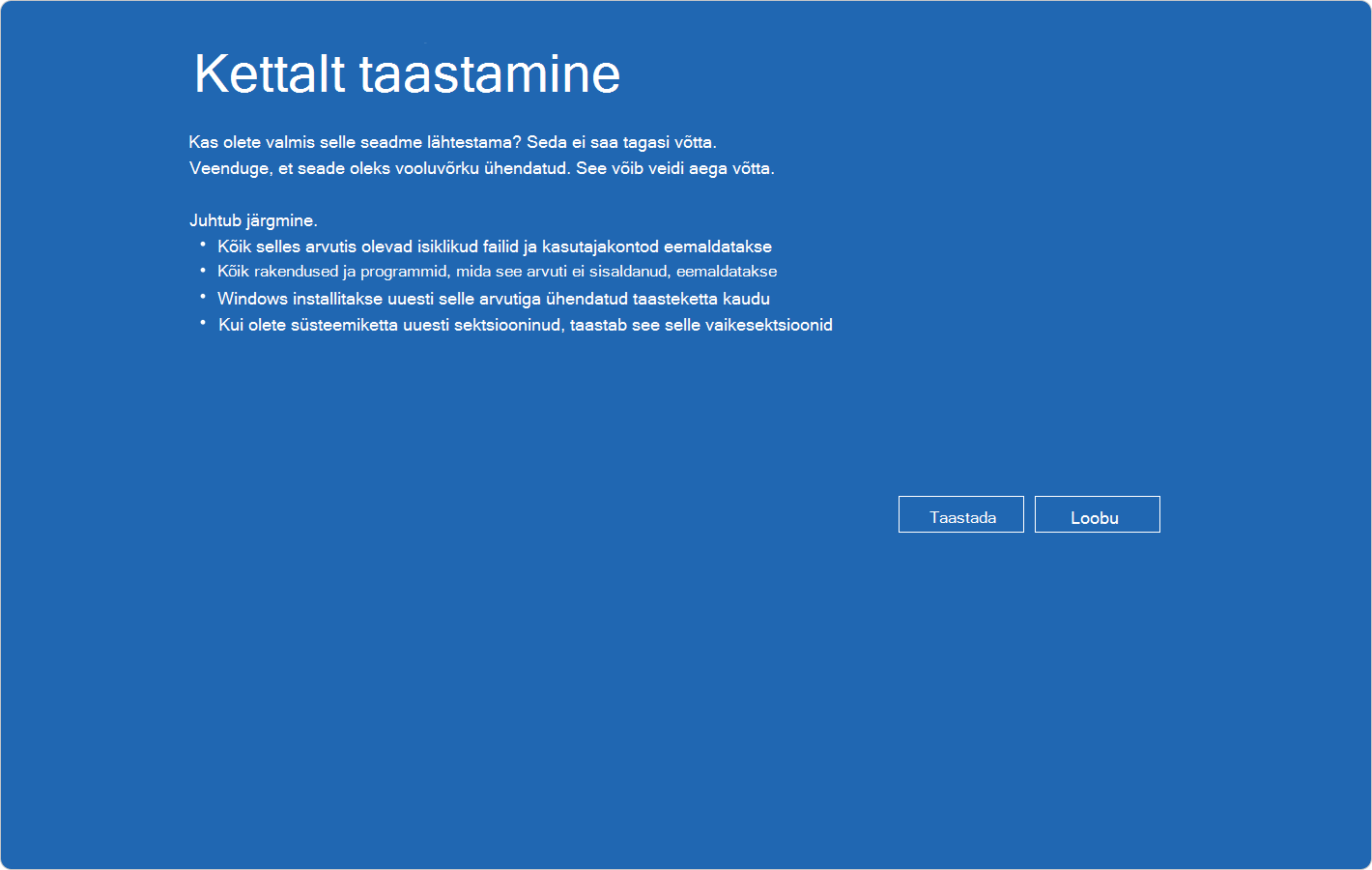Click bullet 'Kui olete süsteemiketta uuesti sektsiooninud'
Screen dimensions: 1372x870
coord(525,325)
